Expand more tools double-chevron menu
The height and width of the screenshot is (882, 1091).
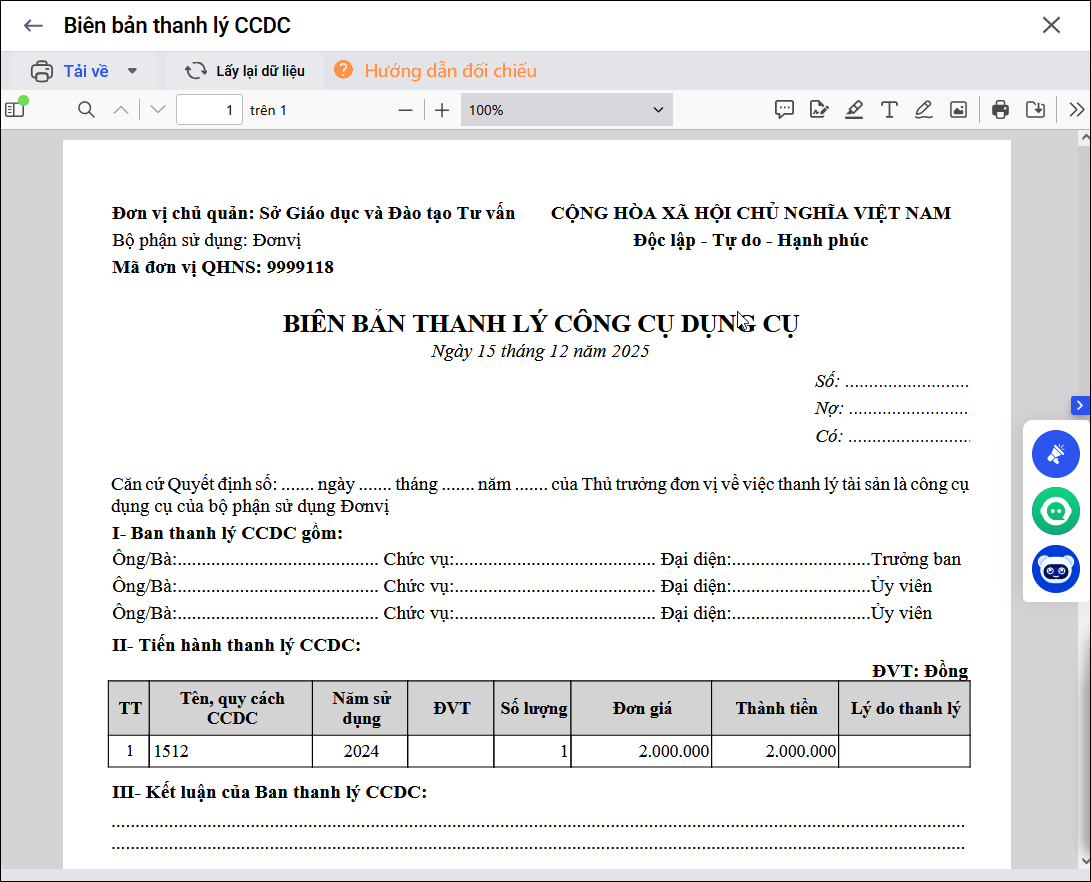pos(1076,110)
